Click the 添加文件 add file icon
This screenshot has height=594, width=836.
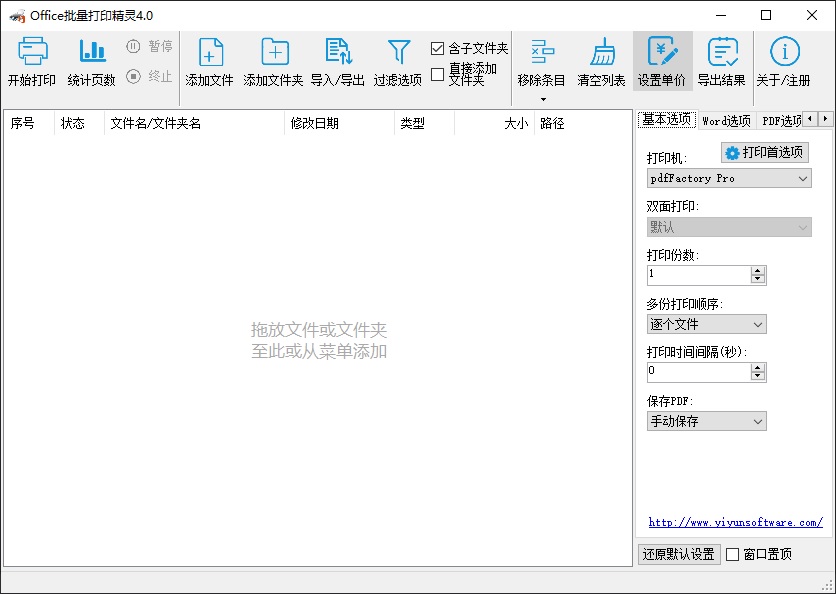pyautogui.click(x=209, y=60)
